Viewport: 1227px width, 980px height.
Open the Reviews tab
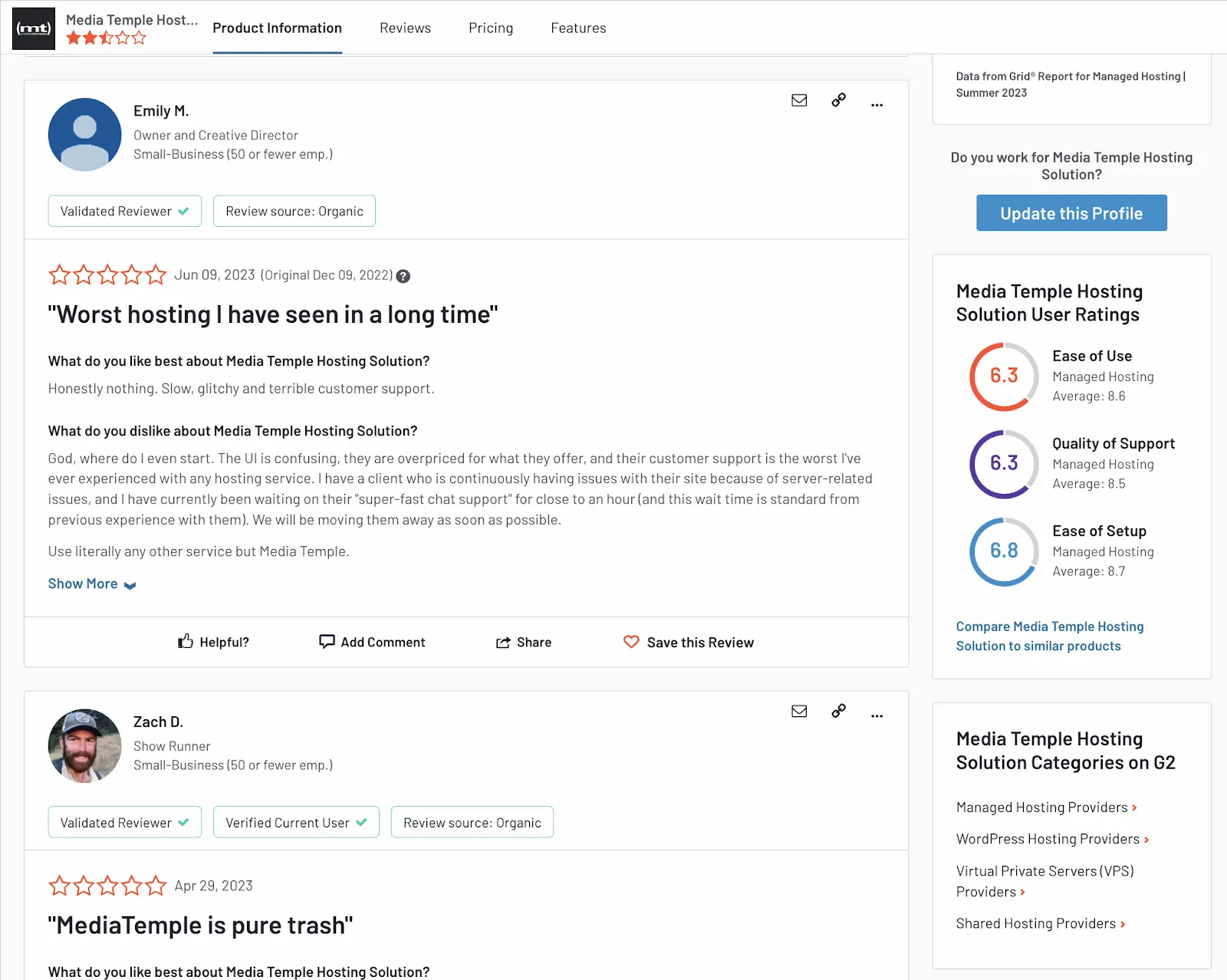[406, 28]
